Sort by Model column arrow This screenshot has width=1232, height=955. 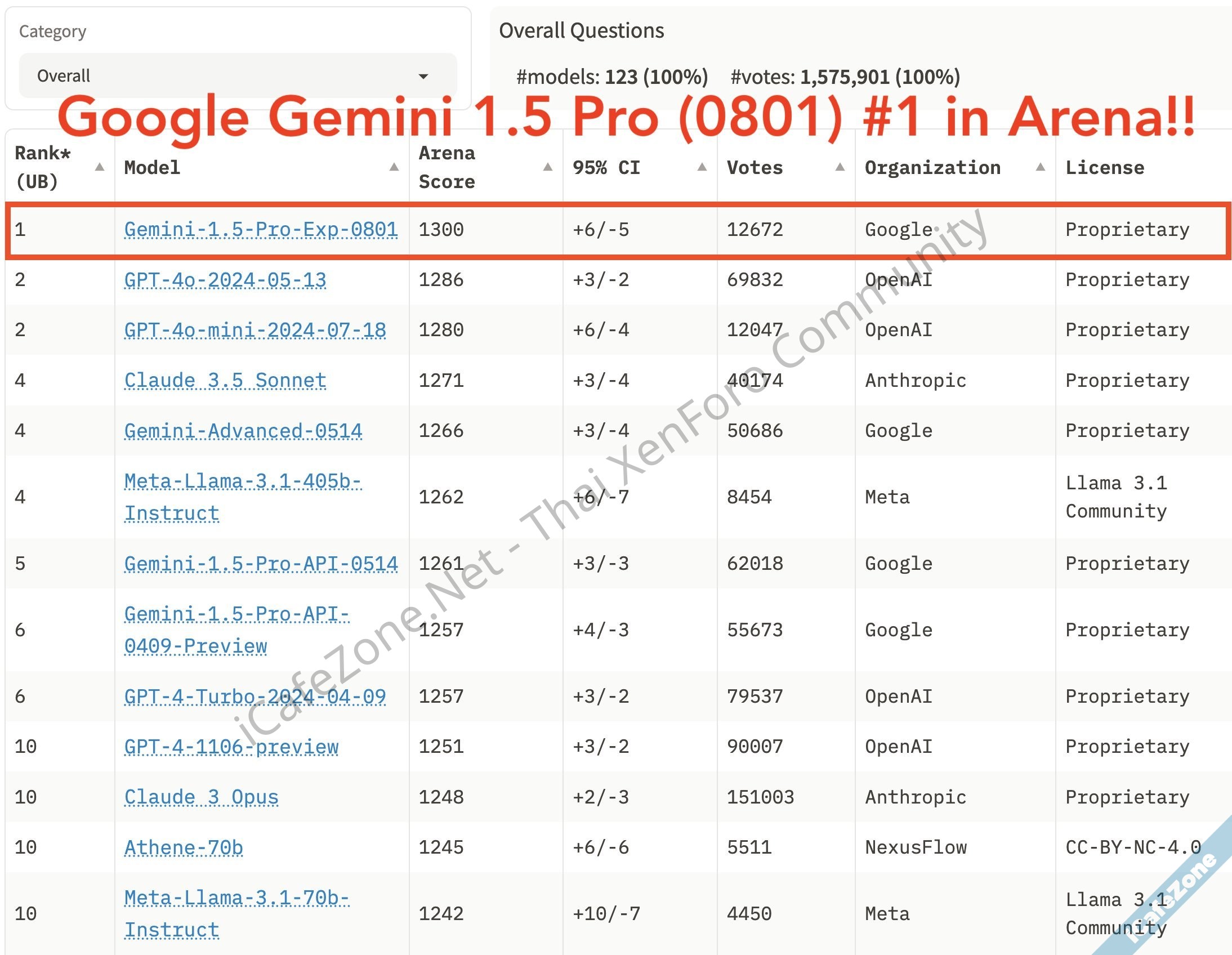tap(394, 167)
